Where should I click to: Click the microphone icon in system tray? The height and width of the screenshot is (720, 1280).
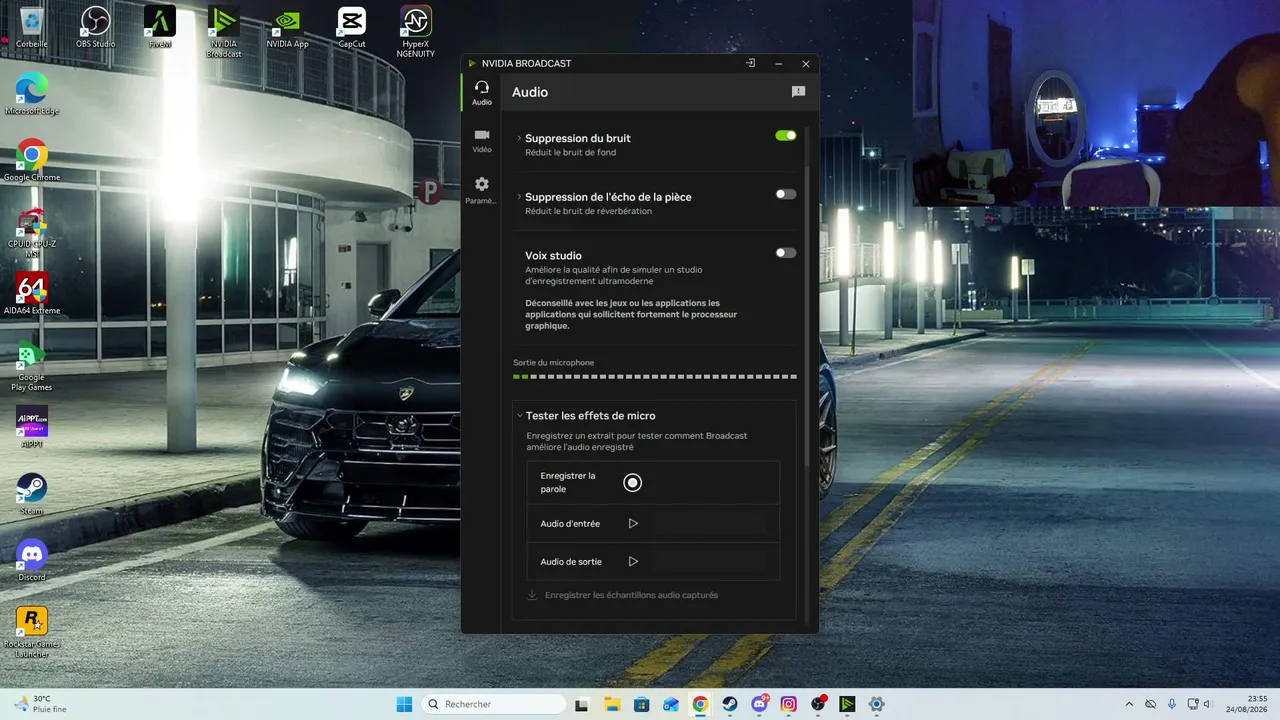(1172, 704)
